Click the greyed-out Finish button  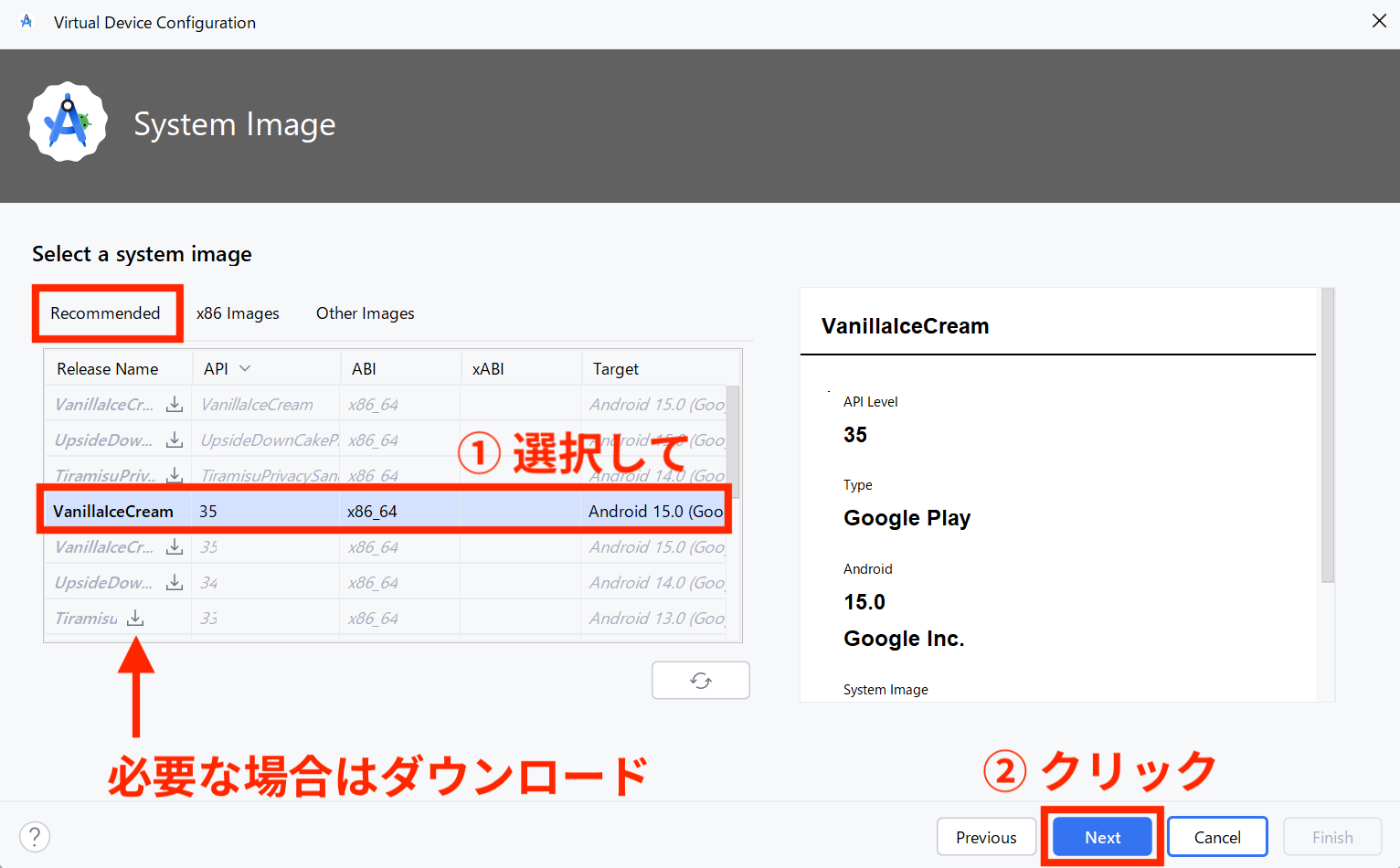click(1332, 837)
